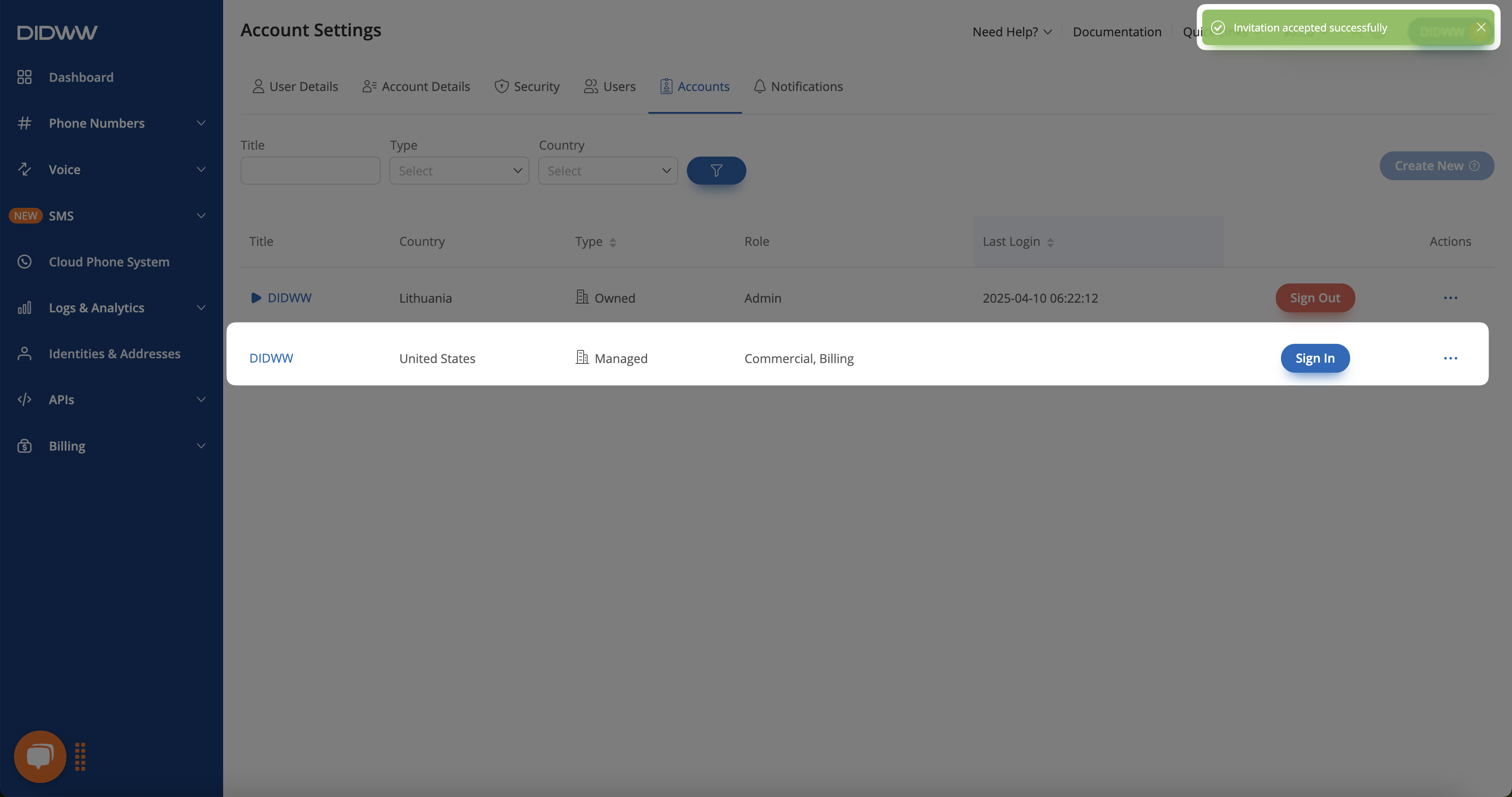1512x797 pixels.
Task: Click the dotted drag handle beside chat
Action: pos(80,756)
